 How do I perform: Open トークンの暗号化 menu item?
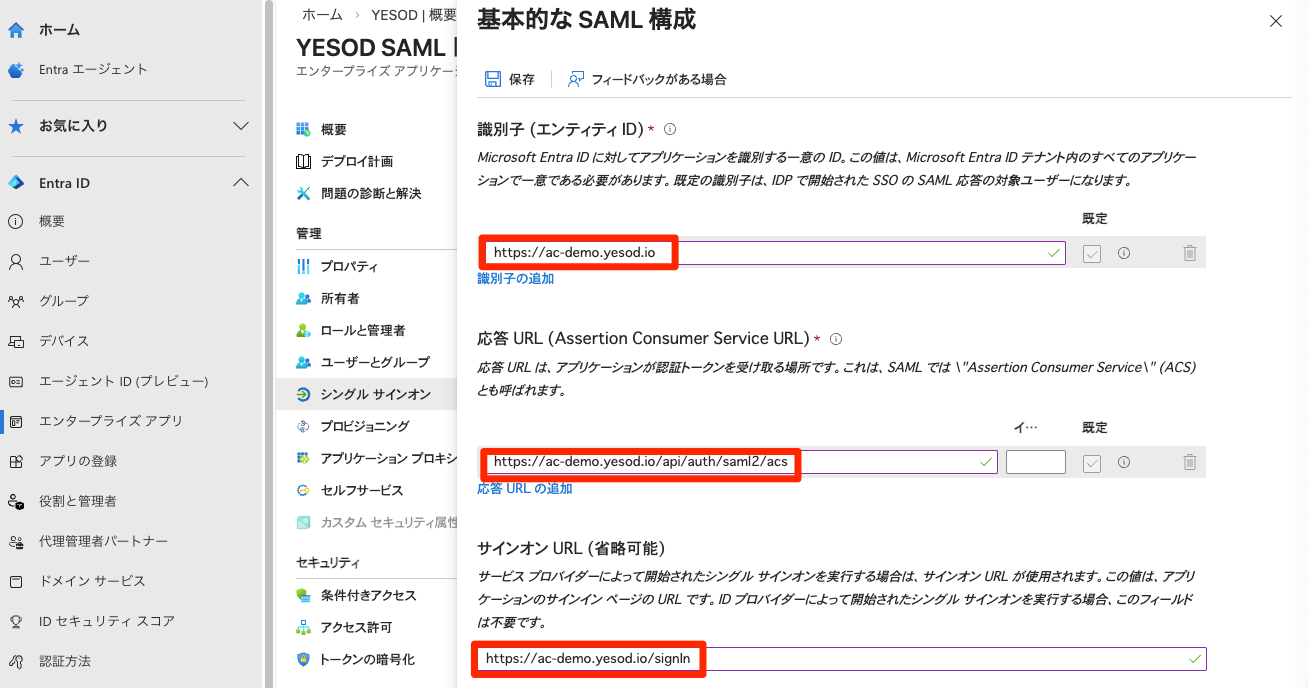[367, 660]
